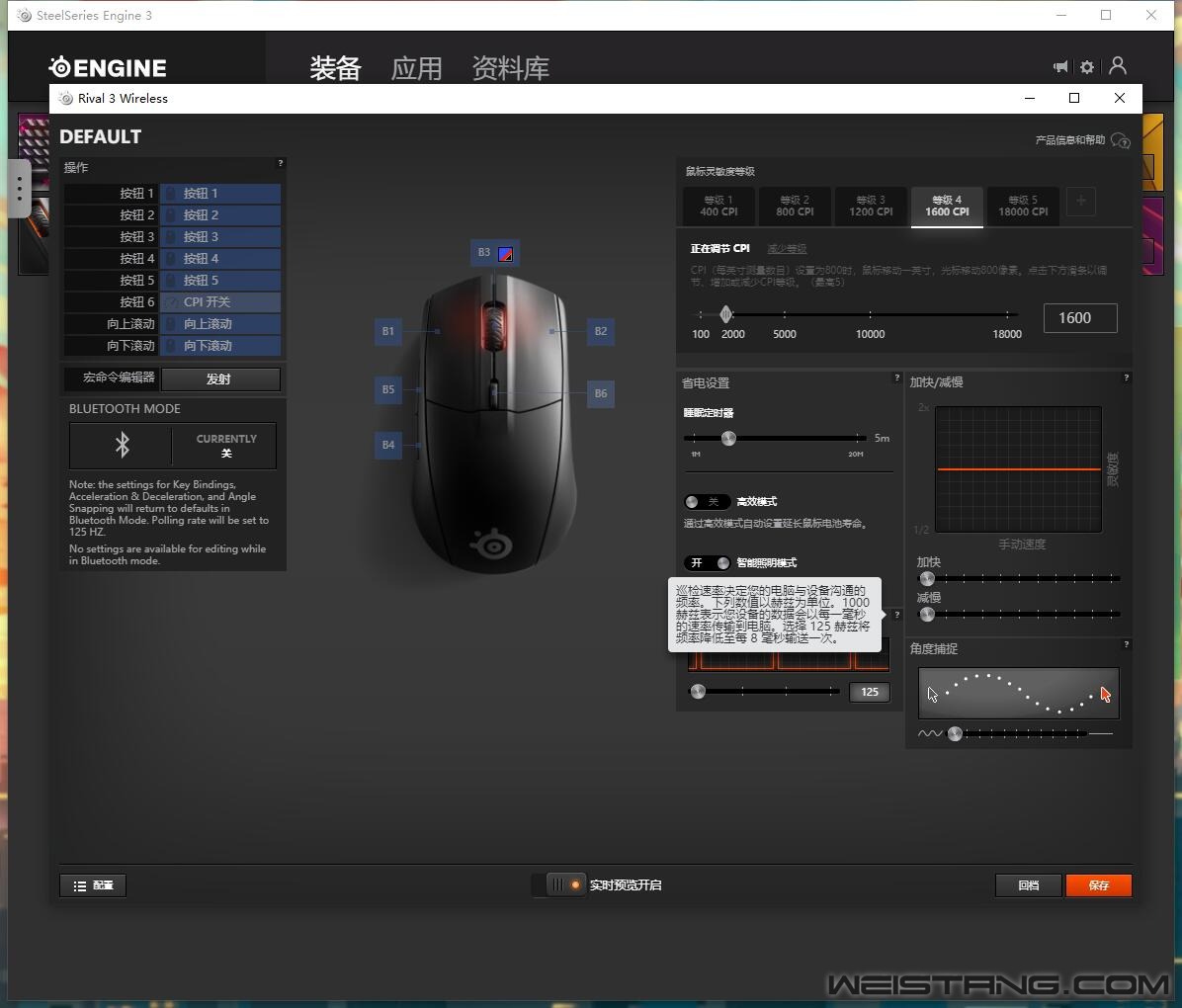Open help for the 操作 panel

point(281,163)
